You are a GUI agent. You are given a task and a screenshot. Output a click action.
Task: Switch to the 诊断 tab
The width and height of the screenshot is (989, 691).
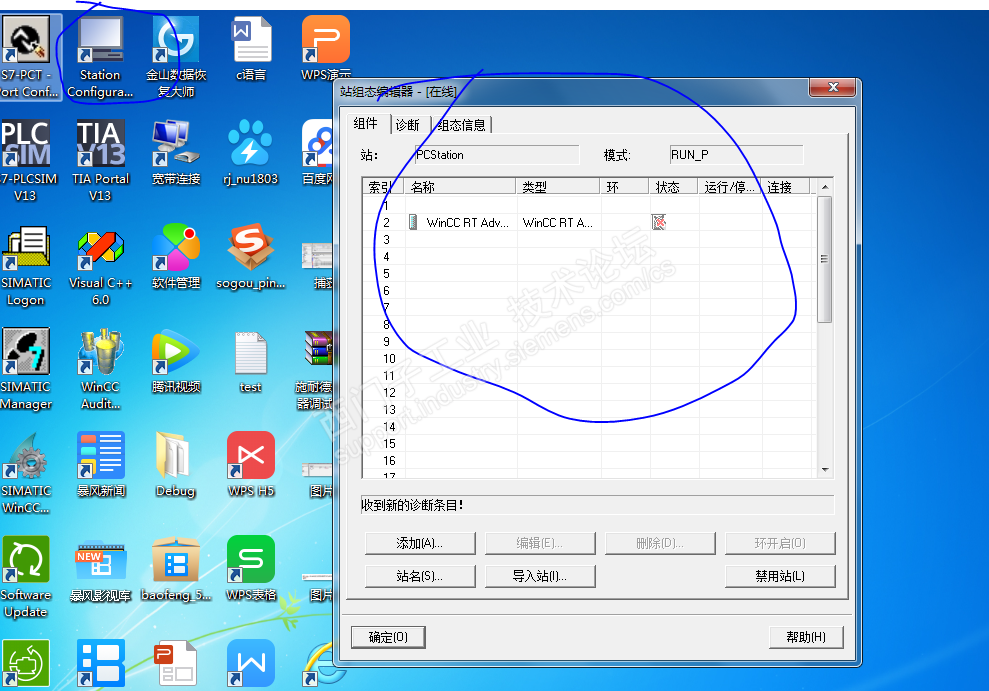pos(408,125)
